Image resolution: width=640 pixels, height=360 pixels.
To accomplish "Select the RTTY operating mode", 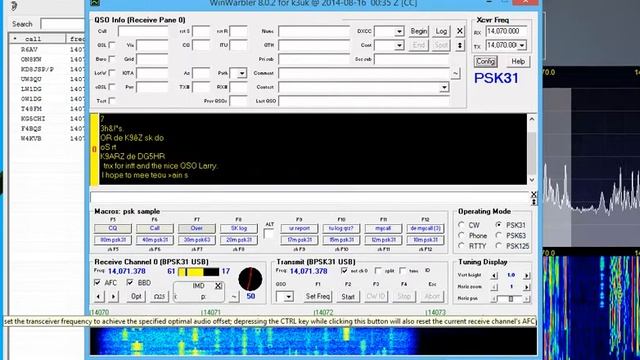I will pos(461,246).
